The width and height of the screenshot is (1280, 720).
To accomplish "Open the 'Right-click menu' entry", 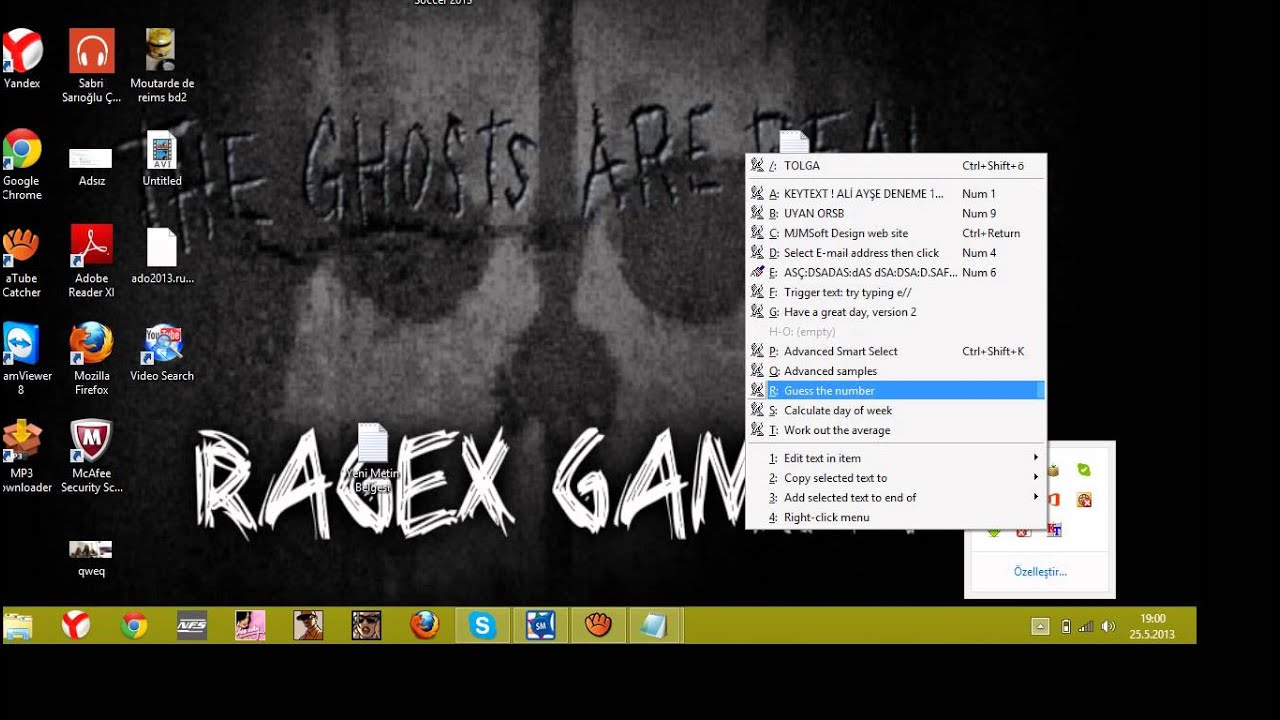I will pos(896,517).
